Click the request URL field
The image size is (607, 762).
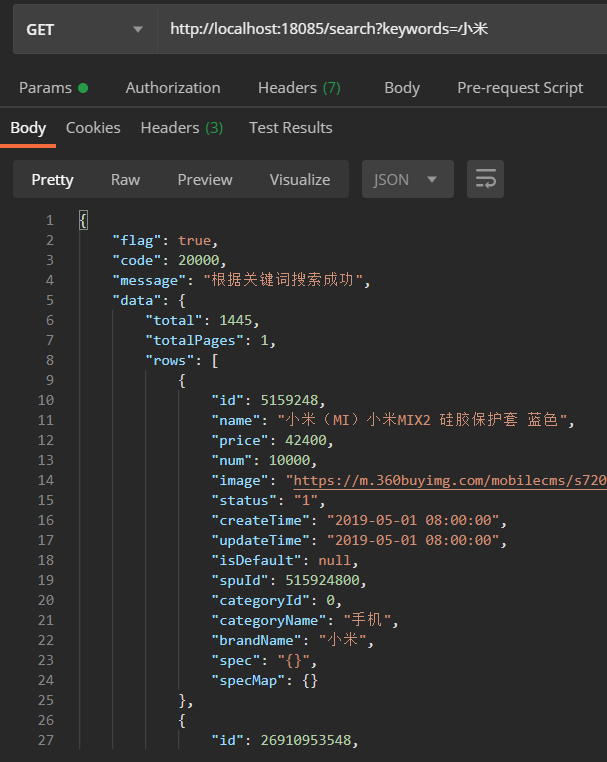point(380,30)
